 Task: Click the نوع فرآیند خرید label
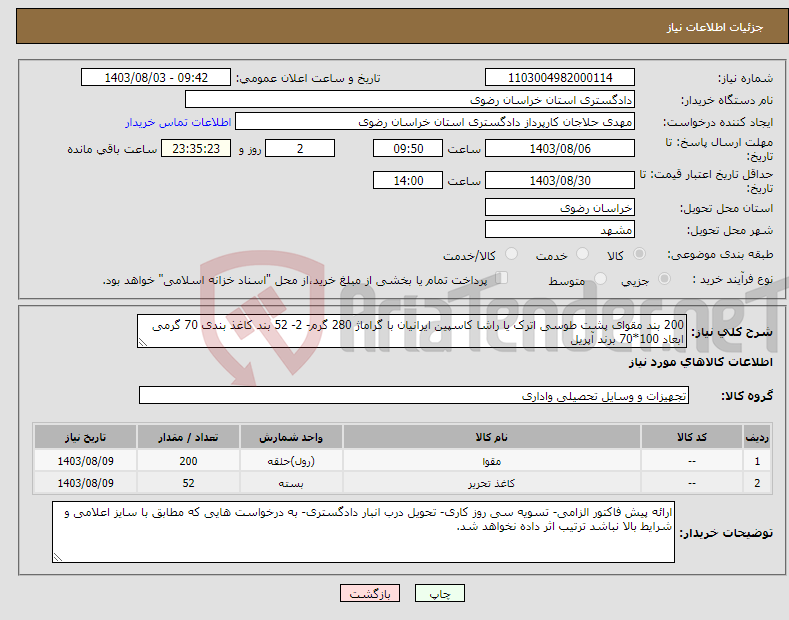733,279
